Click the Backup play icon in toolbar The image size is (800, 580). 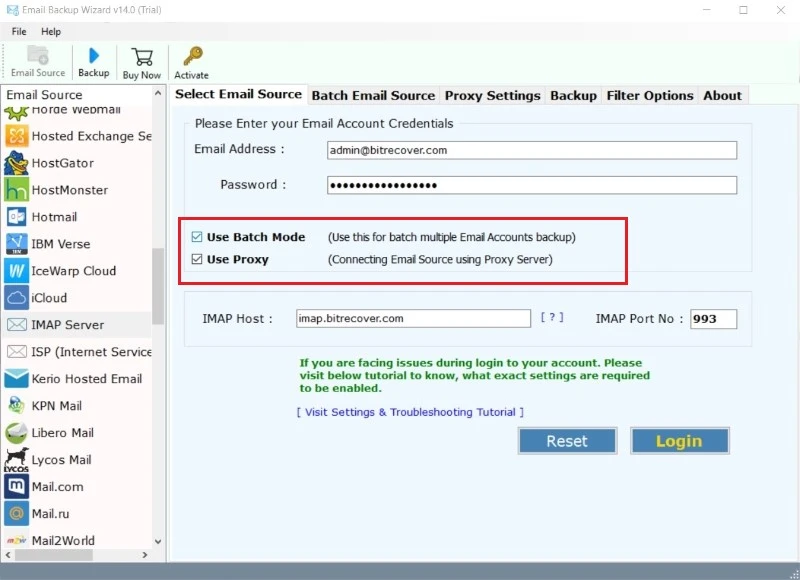(x=94, y=56)
